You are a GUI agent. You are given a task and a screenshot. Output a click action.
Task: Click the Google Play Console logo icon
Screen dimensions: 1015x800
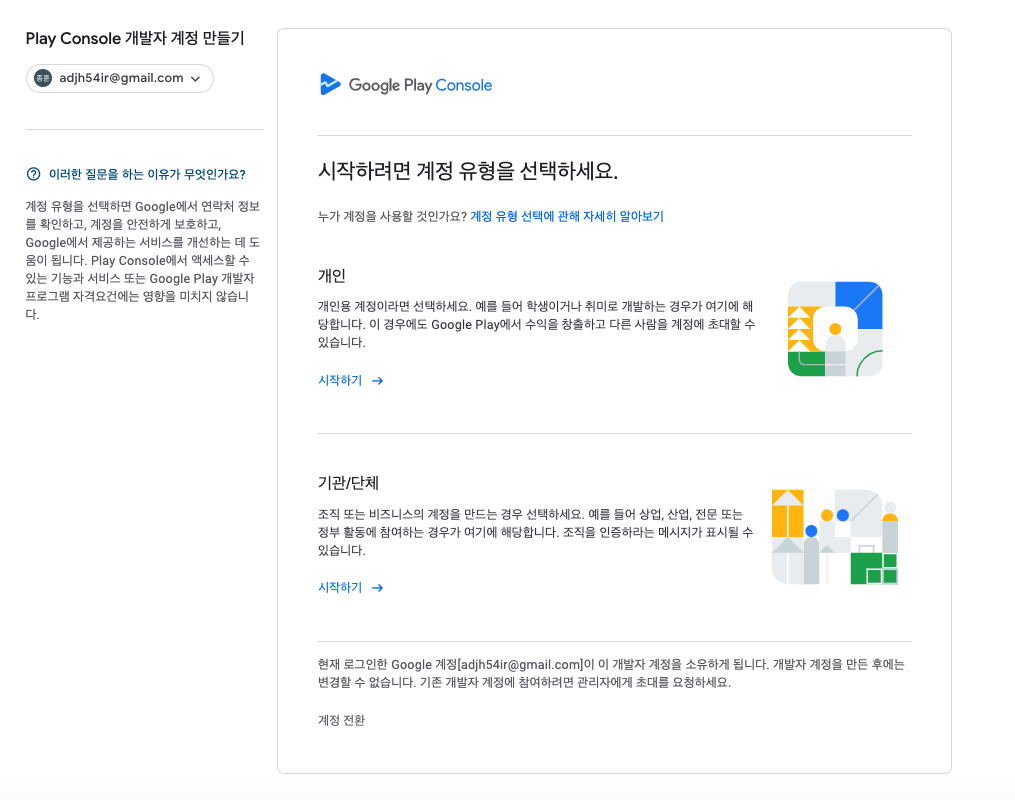coord(330,85)
